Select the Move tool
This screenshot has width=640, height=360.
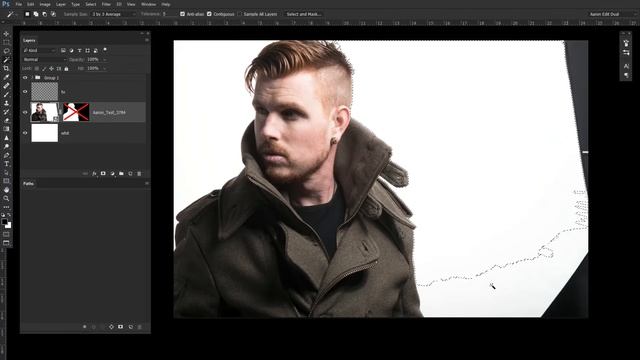coord(6,34)
